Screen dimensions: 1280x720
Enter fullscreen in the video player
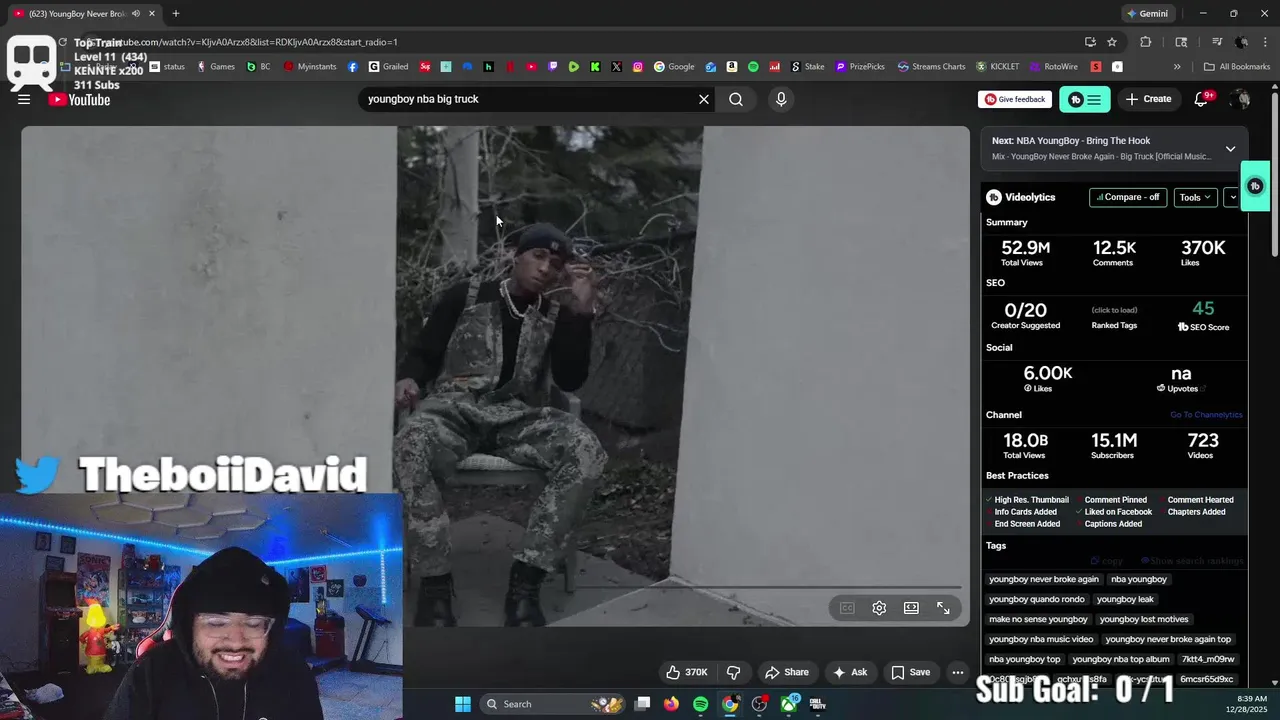point(943,608)
